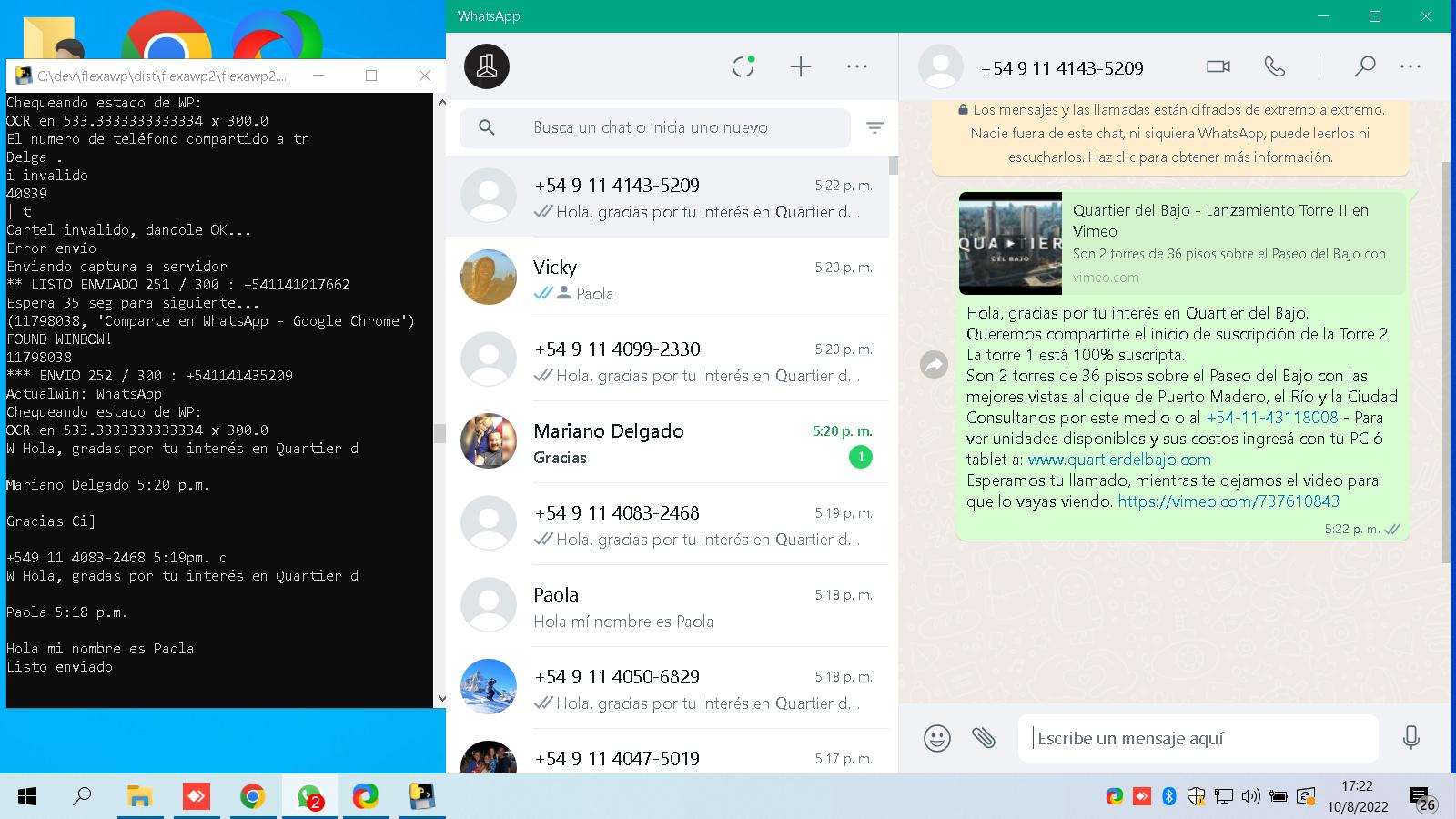Screen dimensions: 1456x819
Task: Open the vimeo.com/737610843 link
Action: pos(1228,501)
